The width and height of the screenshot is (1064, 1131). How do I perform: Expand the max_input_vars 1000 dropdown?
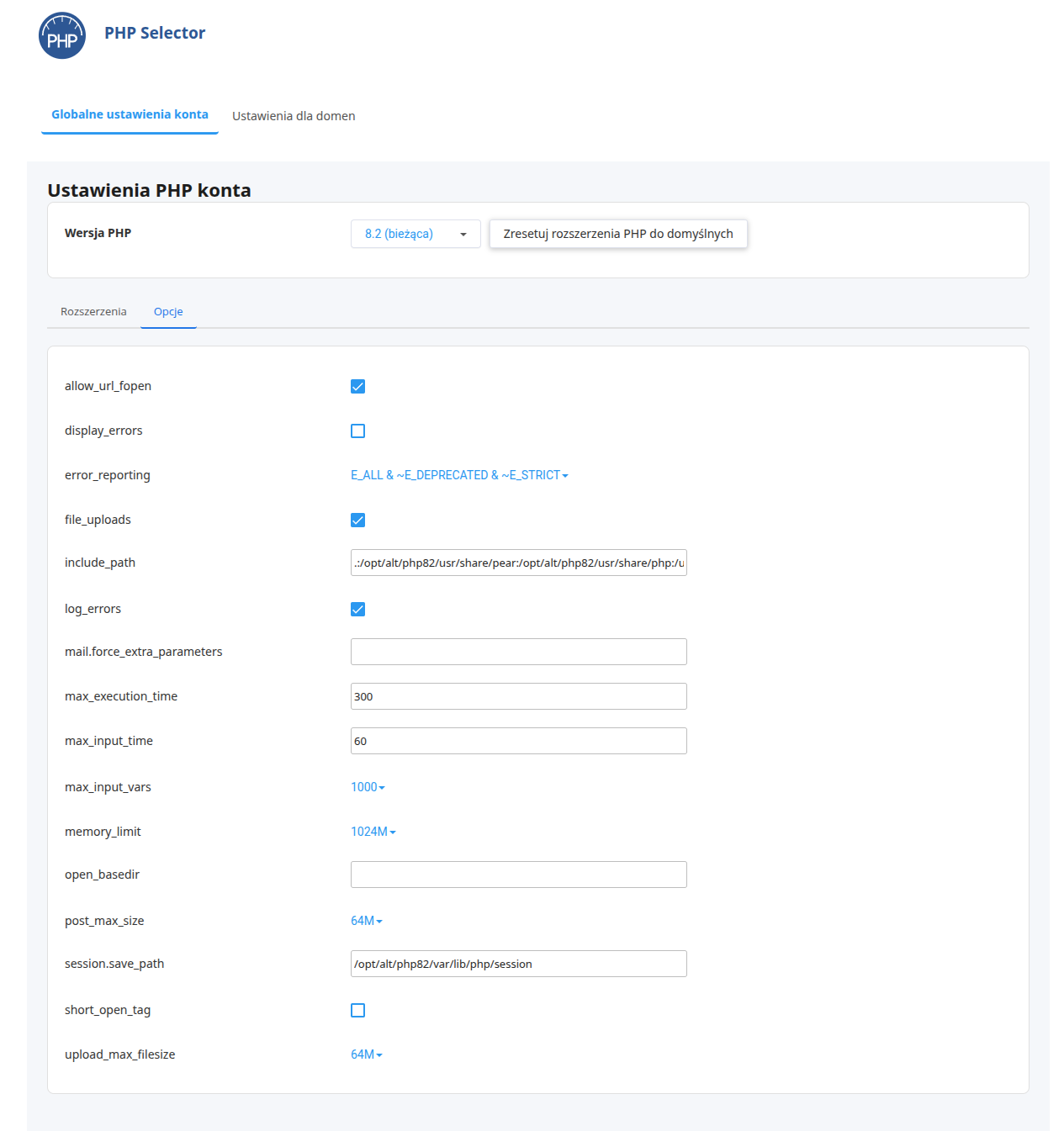(x=368, y=787)
